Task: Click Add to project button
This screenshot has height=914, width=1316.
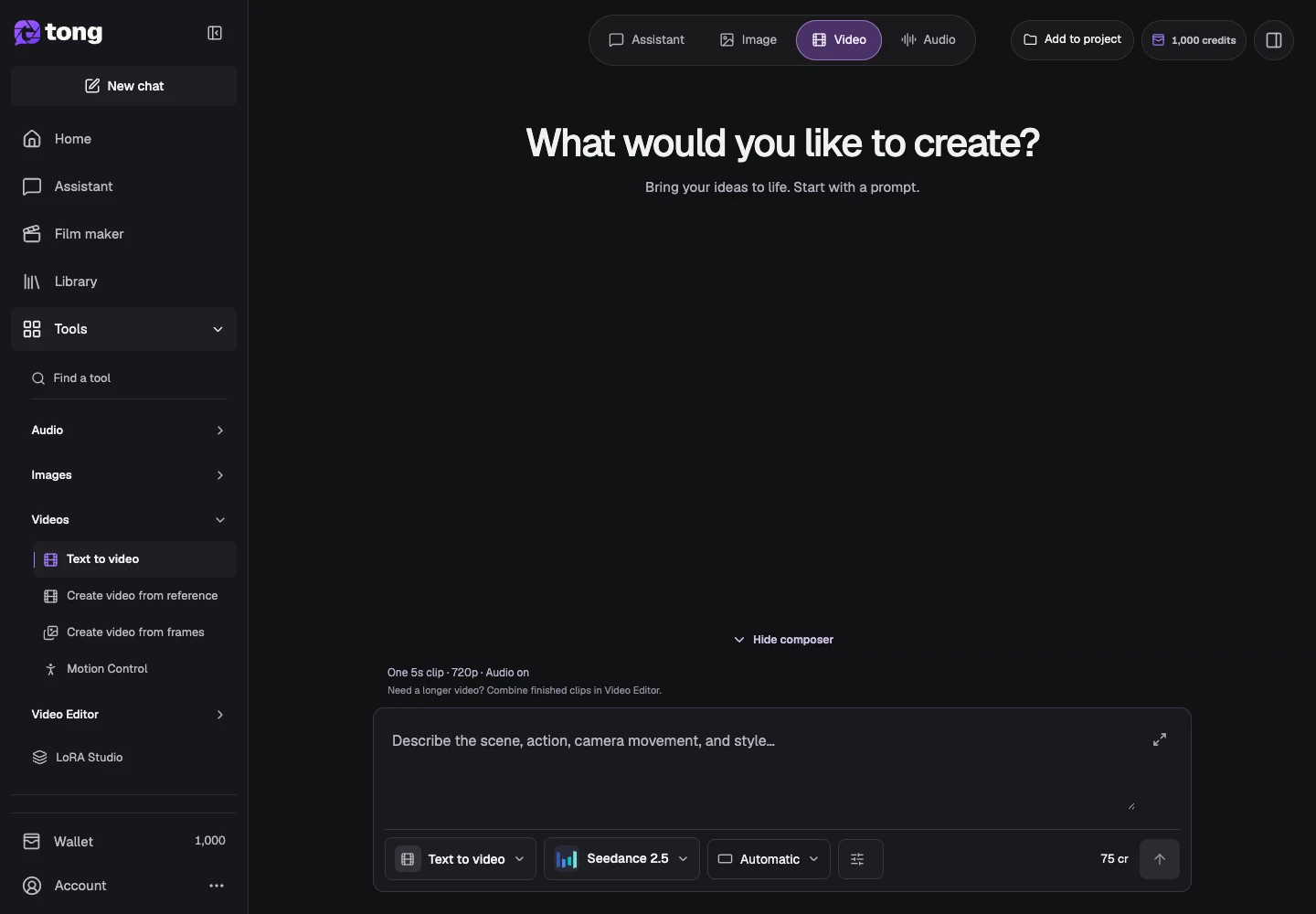Action: point(1072,39)
